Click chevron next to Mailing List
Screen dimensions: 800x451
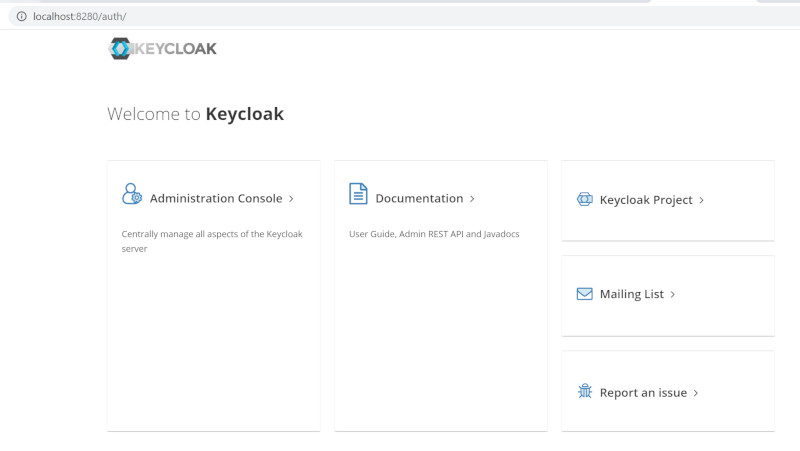point(673,295)
